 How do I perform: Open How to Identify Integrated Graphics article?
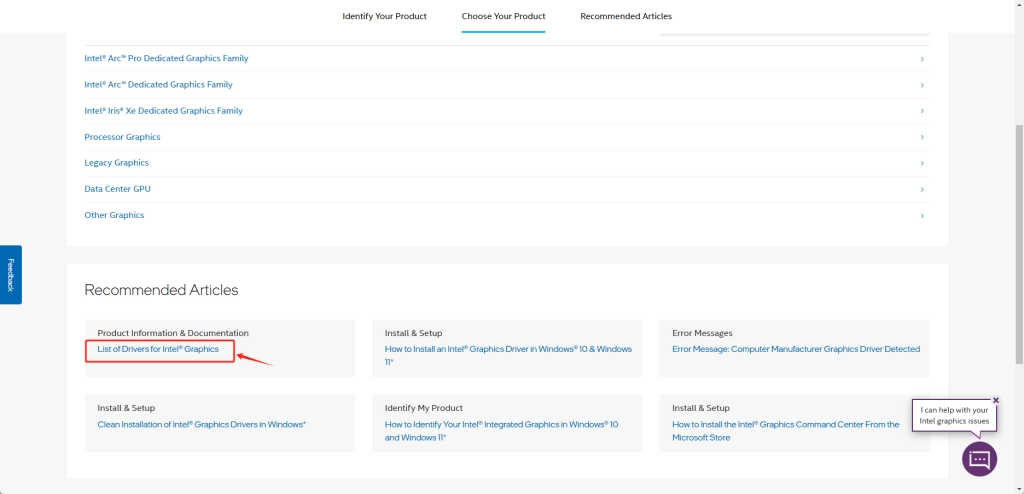[x=501, y=431]
